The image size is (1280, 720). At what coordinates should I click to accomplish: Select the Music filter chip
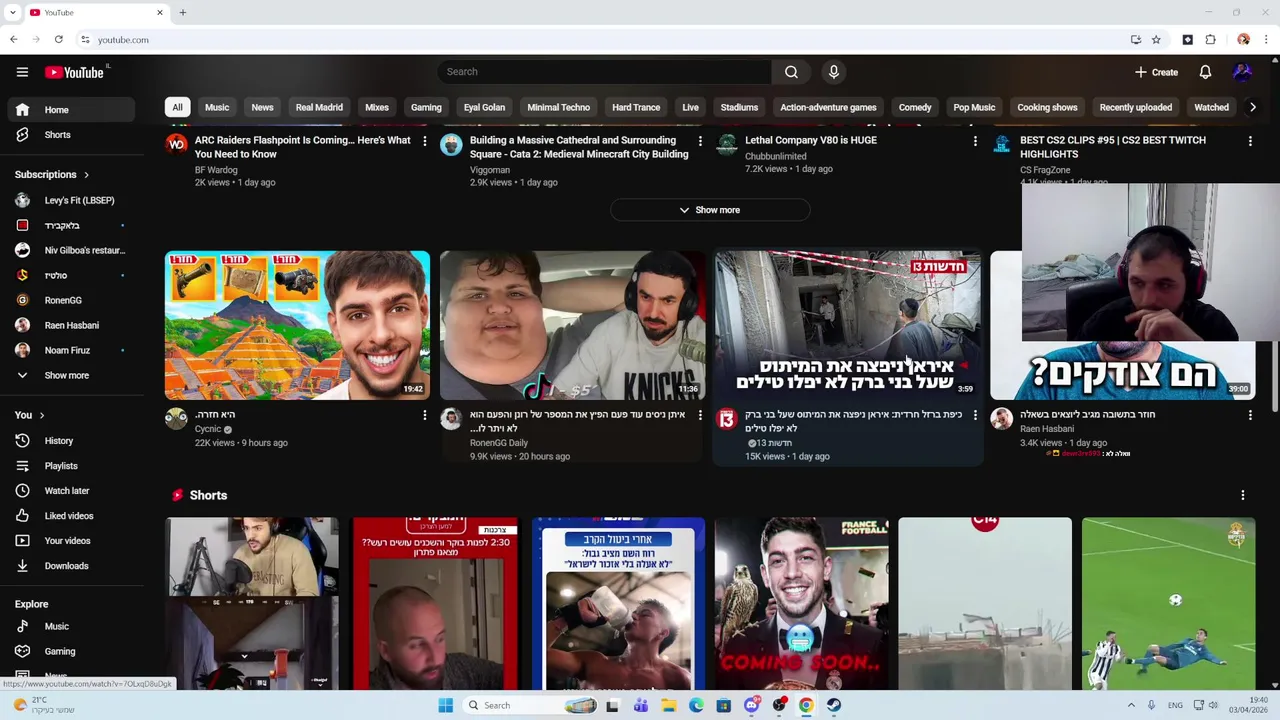click(x=217, y=107)
